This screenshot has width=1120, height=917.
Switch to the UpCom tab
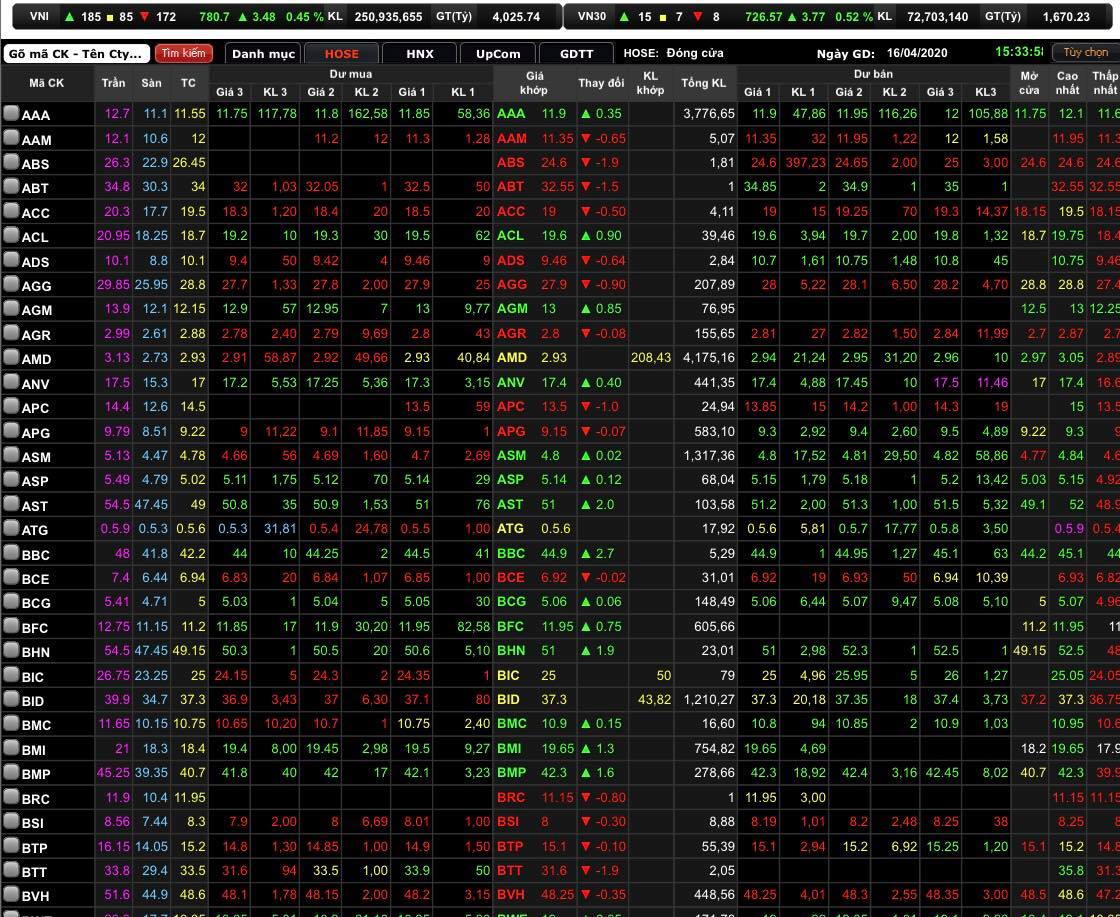tap(497, 54)
